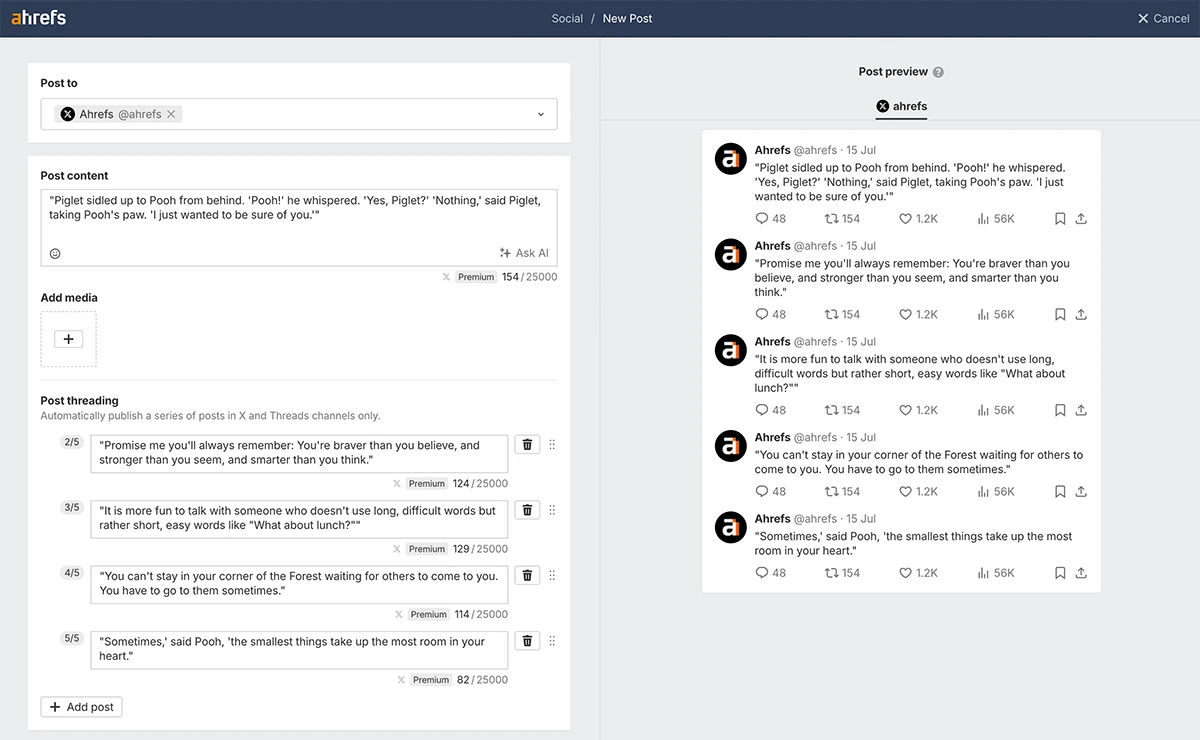The image size is (1200, 740).
Task: Click like heart on 'smallest things' preview post
Action: coord(905,573)
